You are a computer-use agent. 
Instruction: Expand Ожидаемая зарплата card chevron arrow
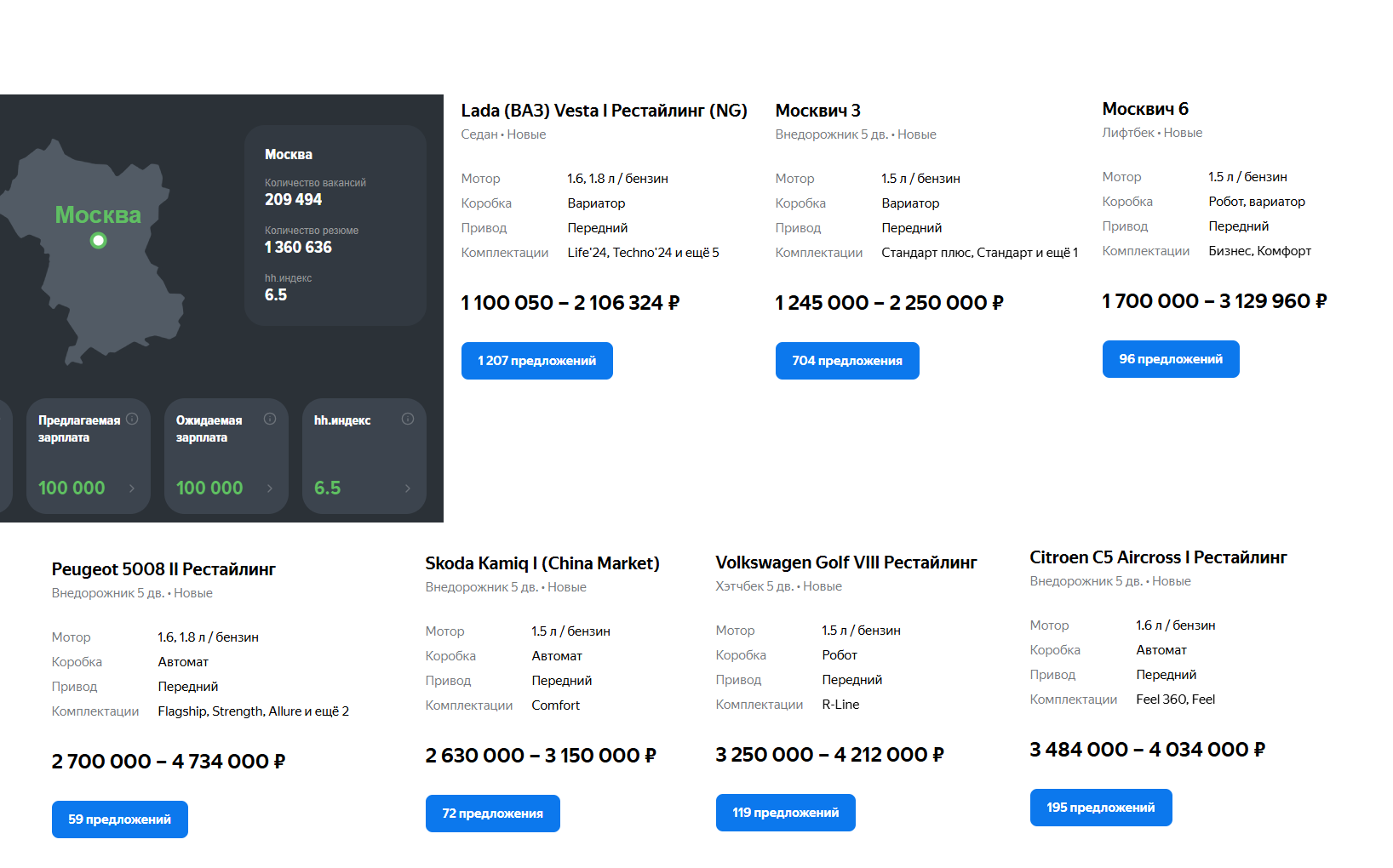coord(270,488)
